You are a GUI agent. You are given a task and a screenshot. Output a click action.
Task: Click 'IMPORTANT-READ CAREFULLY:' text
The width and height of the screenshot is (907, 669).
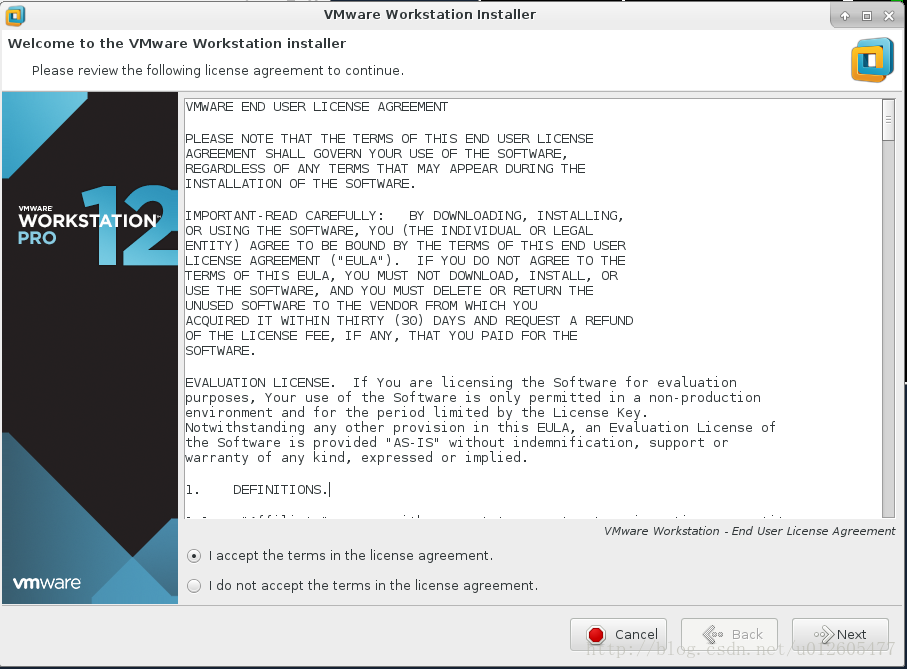[284, 216]
